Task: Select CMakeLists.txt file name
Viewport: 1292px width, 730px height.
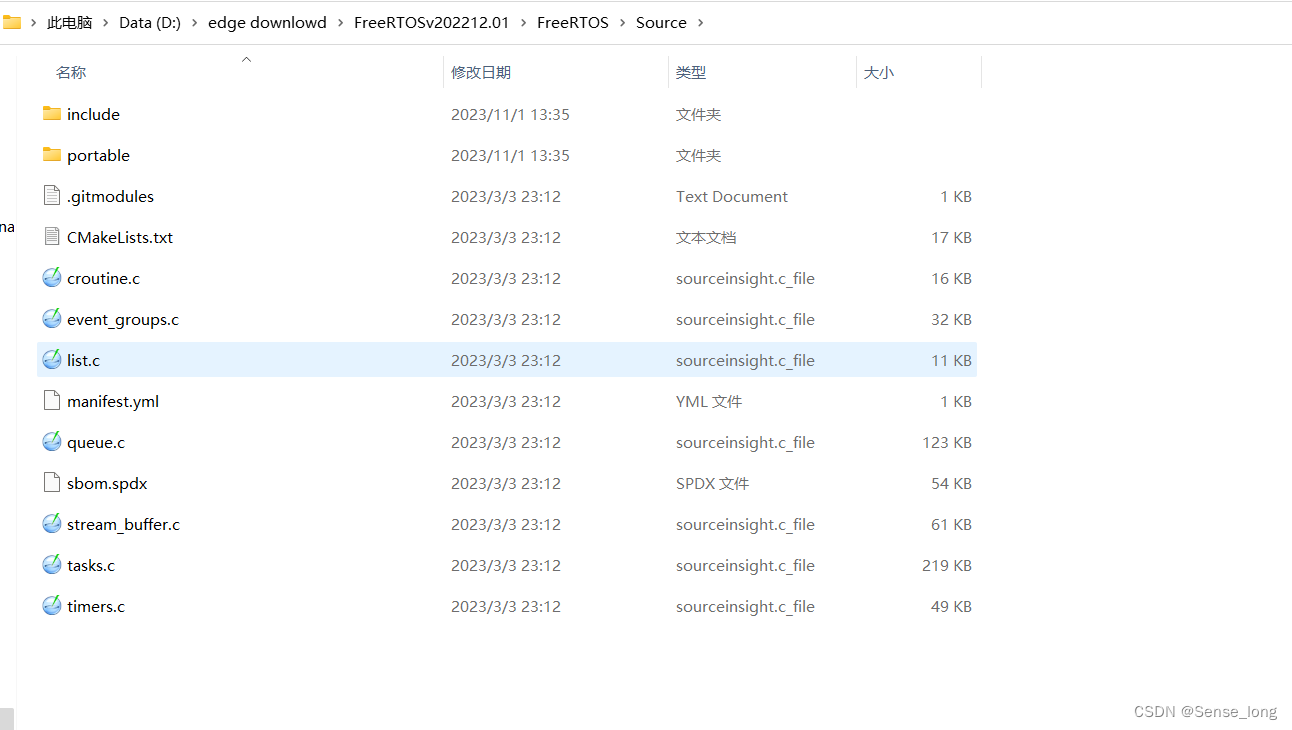Action: coord(120,237)
